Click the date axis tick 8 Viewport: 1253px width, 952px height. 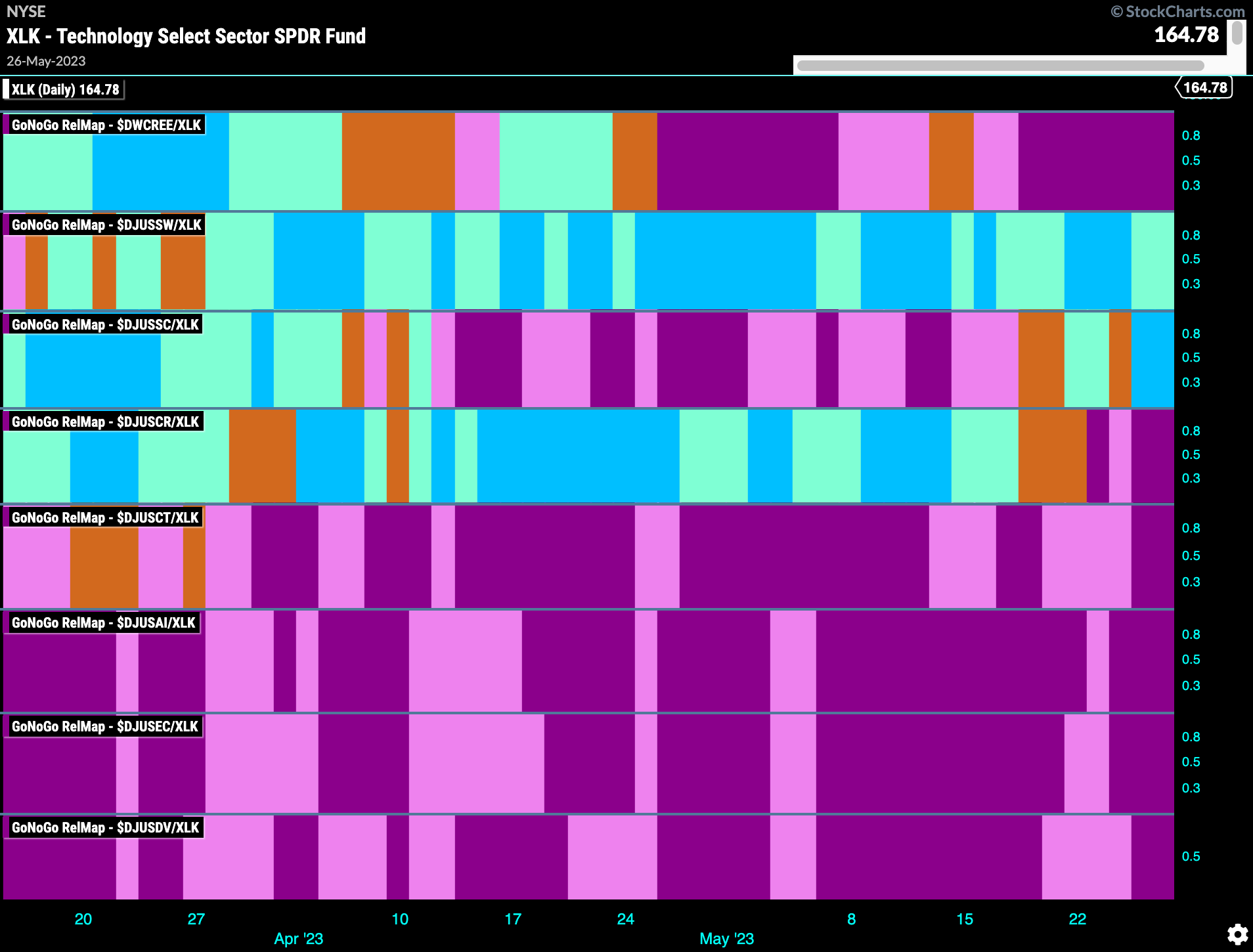851,919
